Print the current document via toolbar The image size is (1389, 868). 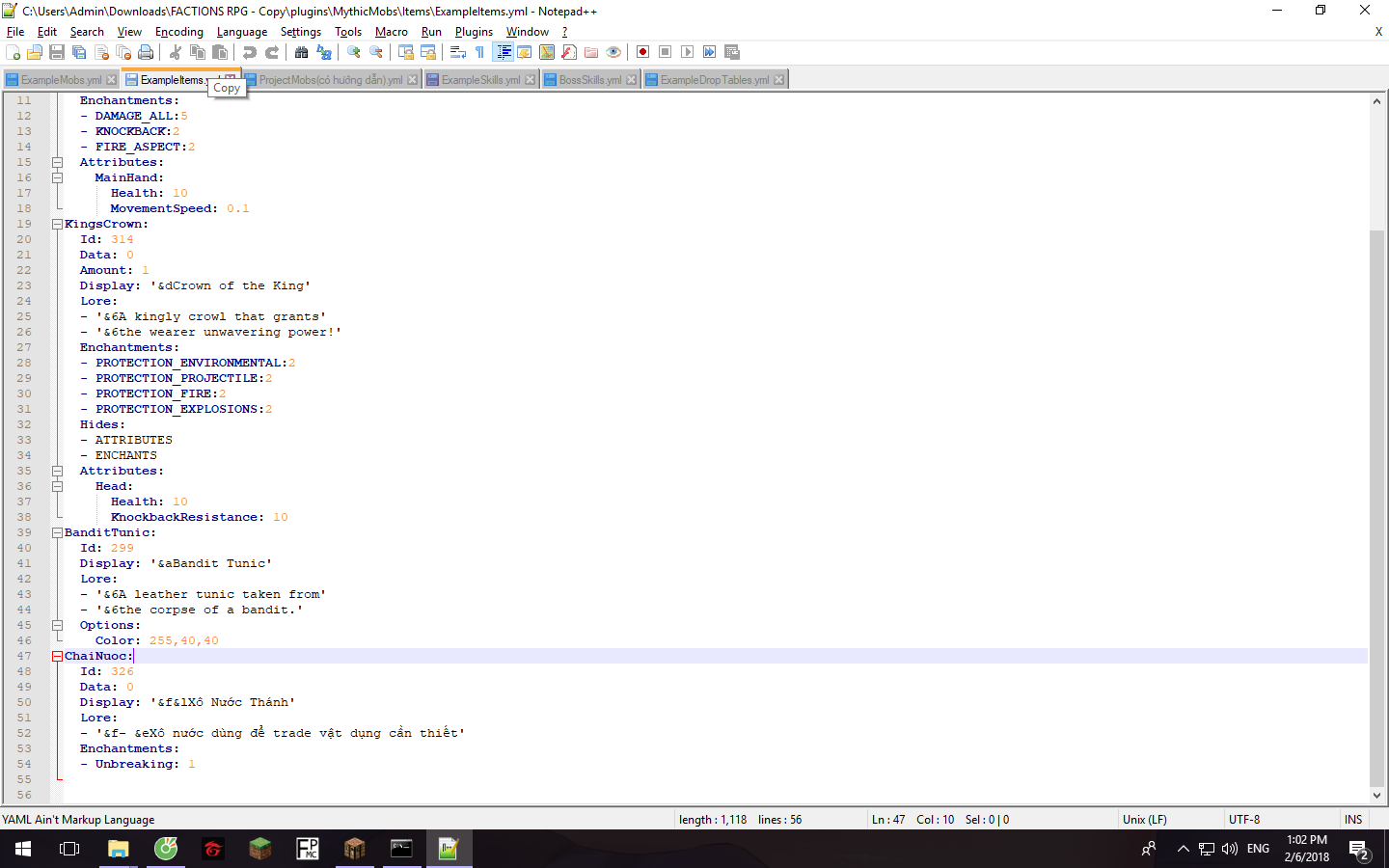(x=146, y=52)
